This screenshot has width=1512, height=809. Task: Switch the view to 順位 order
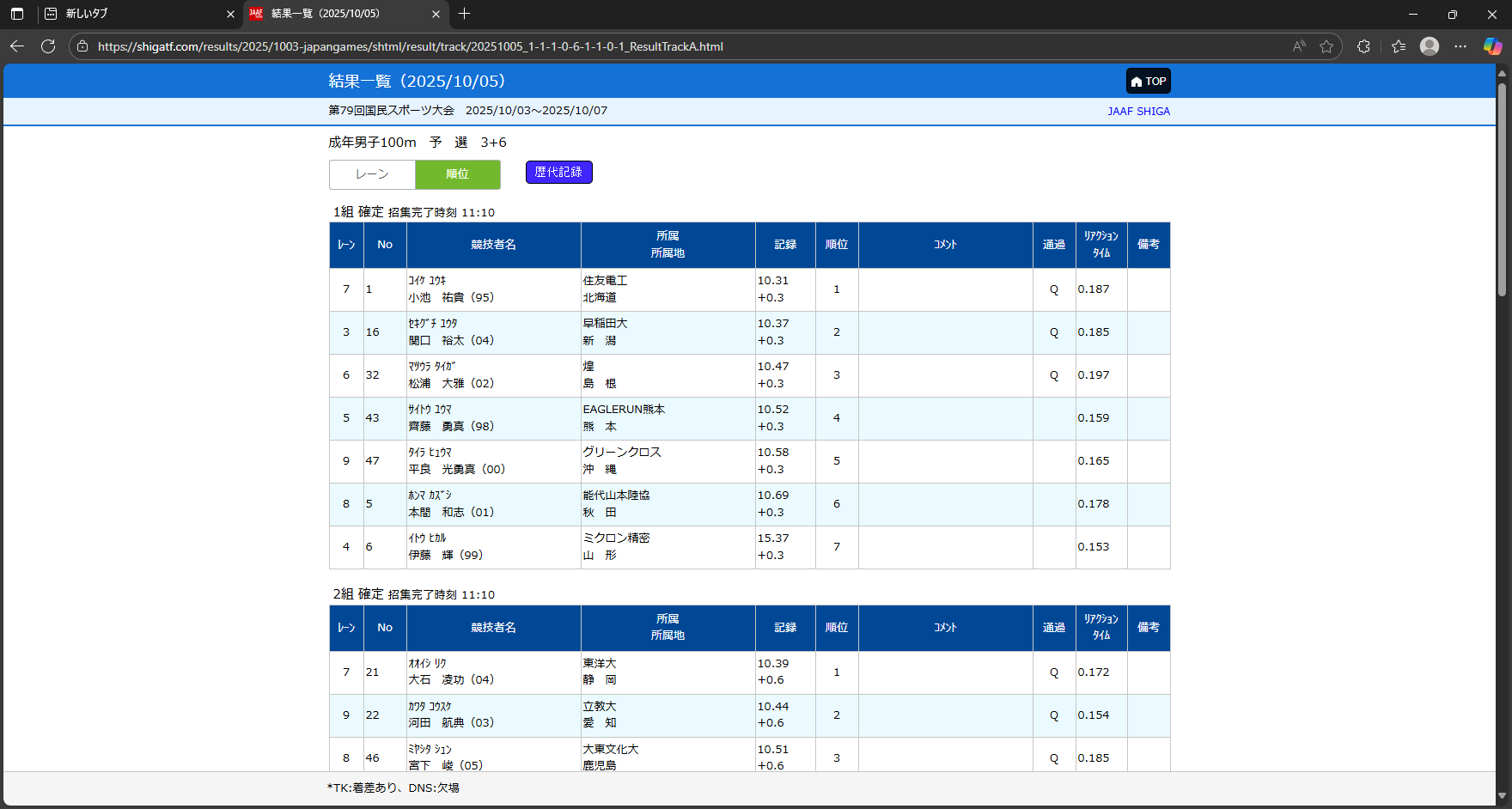point(457,174)
